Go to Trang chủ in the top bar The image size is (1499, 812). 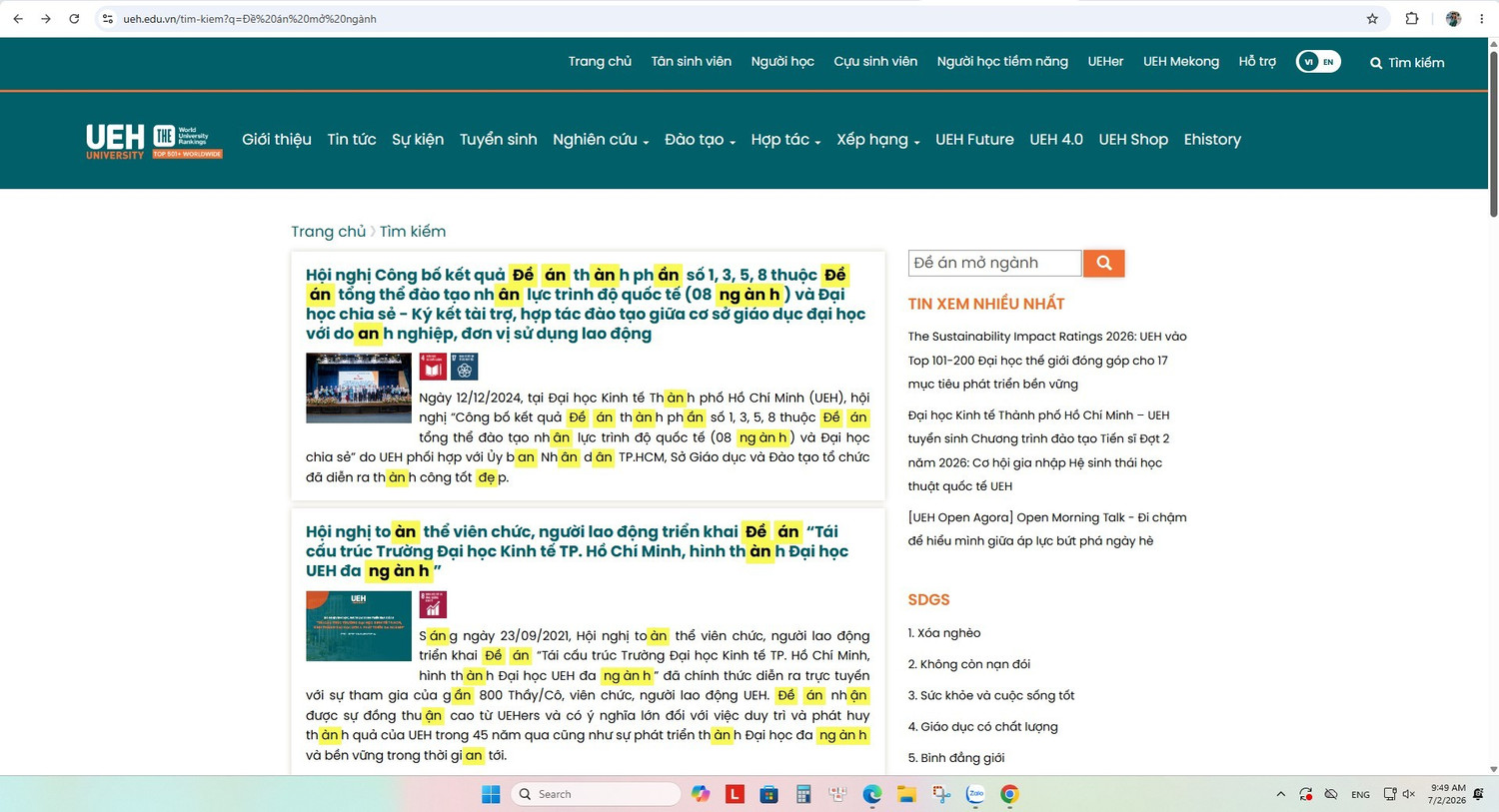tap(600, 62)
